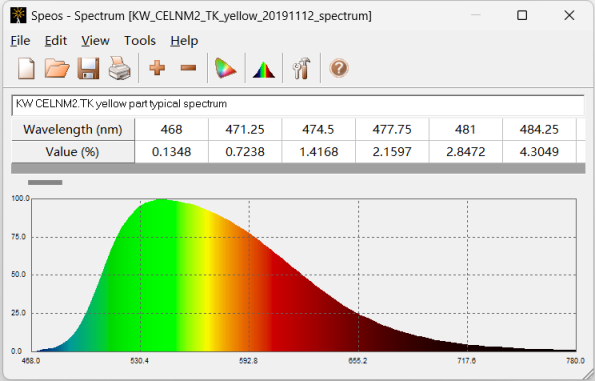596x381 pixels.
Task: Select the 471.25 wavelength cell
Action: click(x=245, y=129)
